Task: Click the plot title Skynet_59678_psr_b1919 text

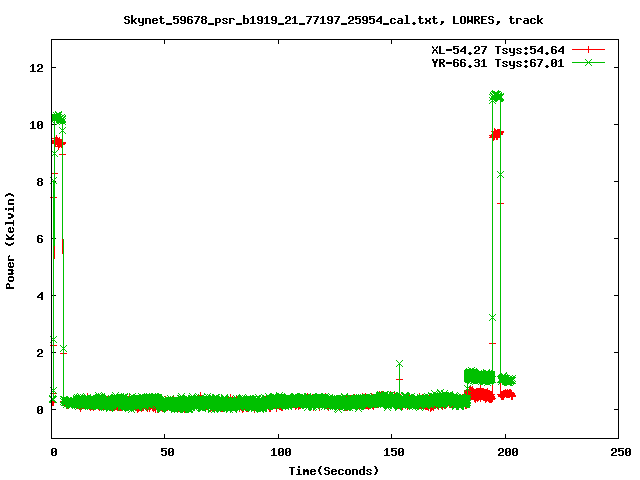Action: [x=333, y=20]
